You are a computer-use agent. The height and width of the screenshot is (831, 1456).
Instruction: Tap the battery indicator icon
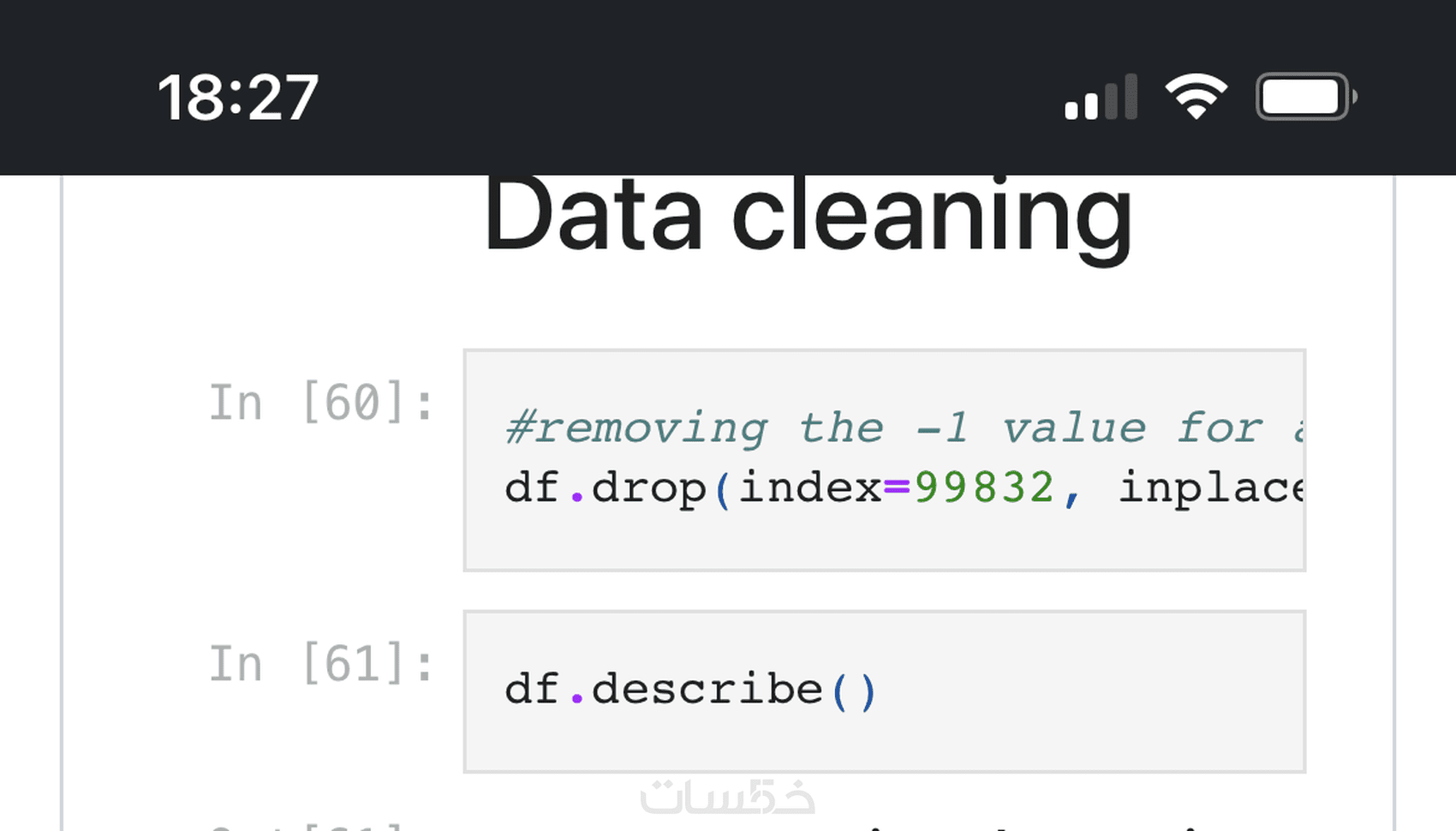click(1305, 97)
